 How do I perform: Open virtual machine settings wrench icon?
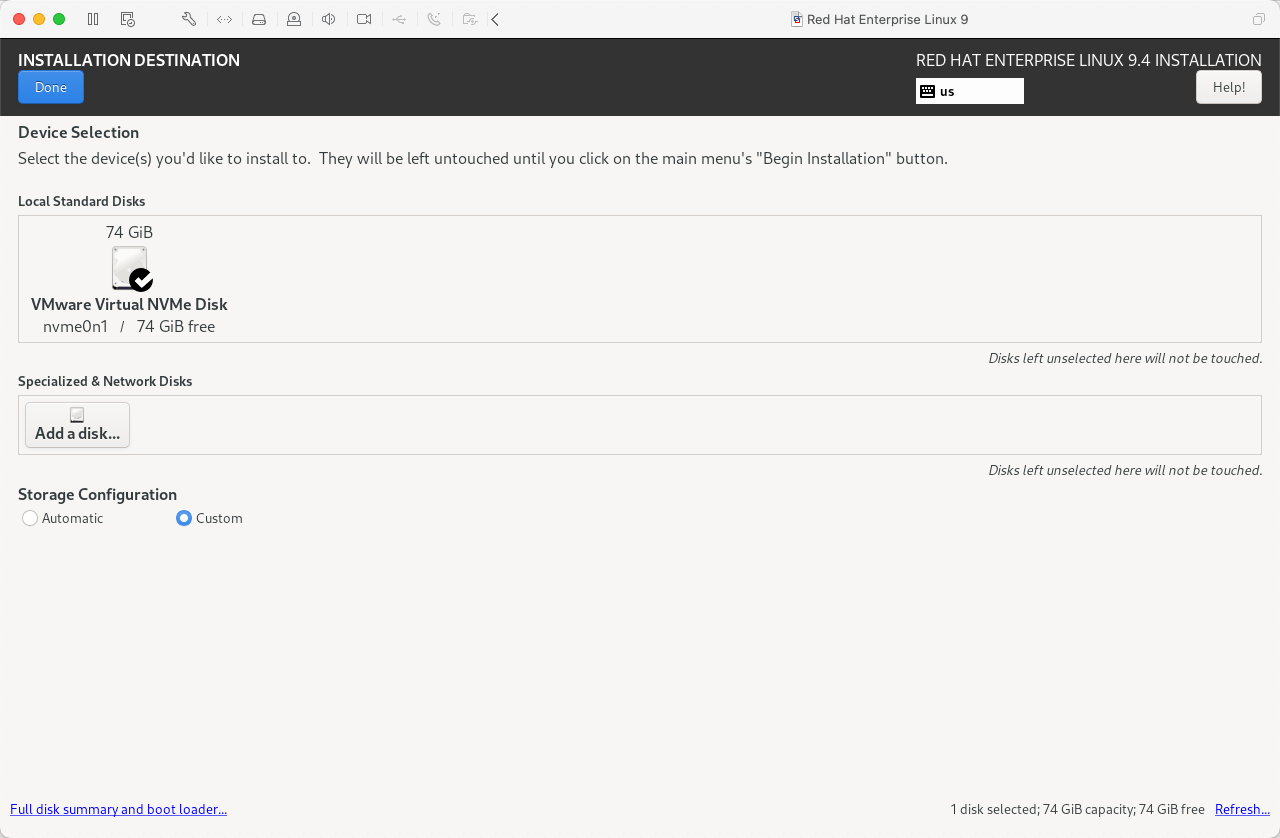tap(189, 19)
